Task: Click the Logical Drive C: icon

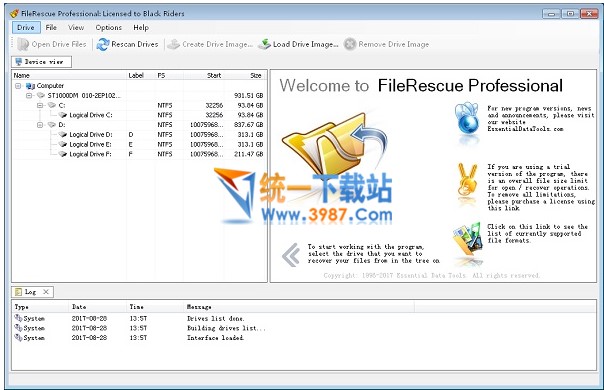Action: tap(63, 115)
